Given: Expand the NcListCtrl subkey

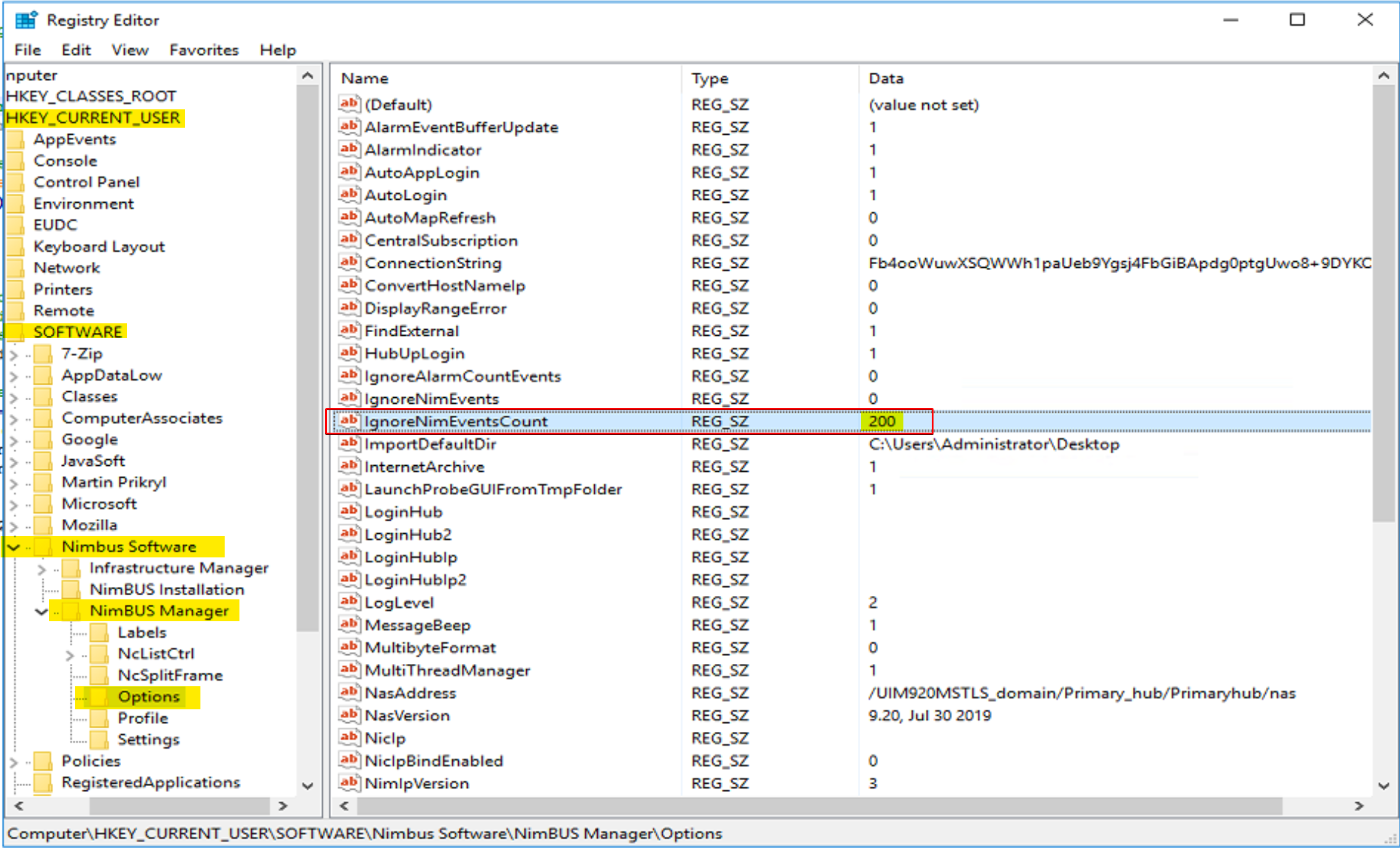Looking at the screenshot, I should [70, 655].
